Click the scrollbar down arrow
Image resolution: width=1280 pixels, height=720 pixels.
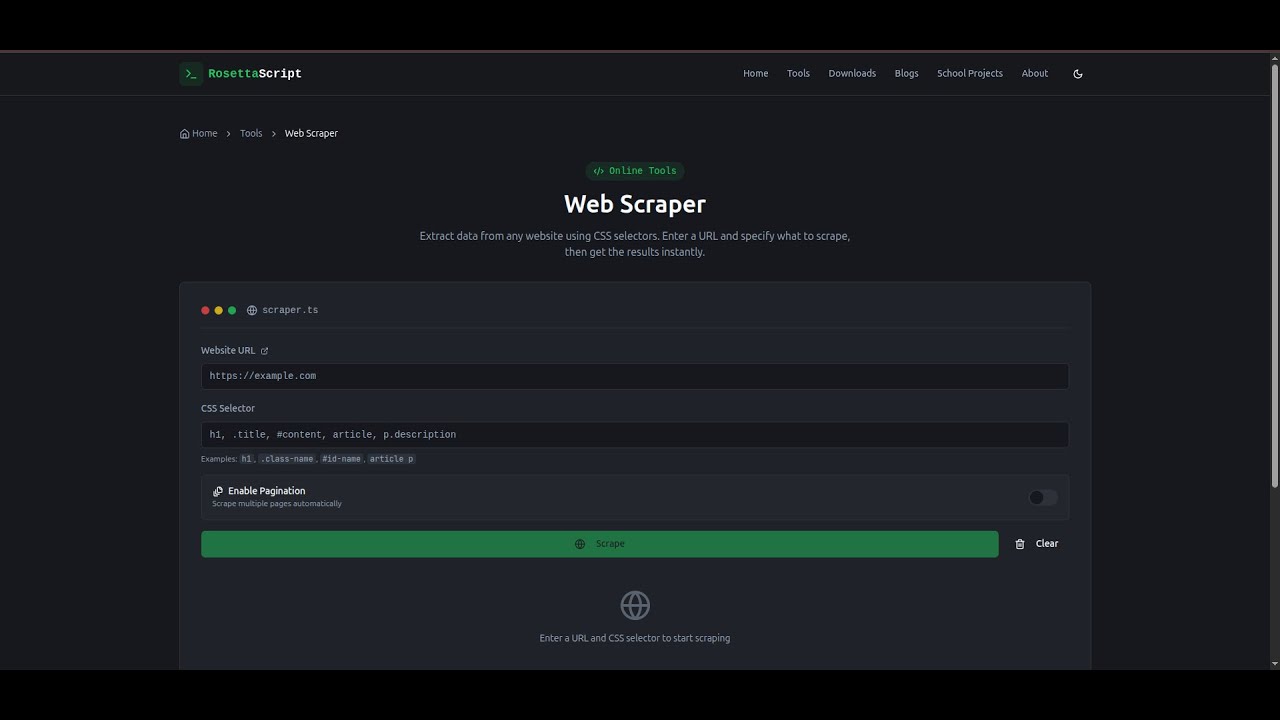coord(1274,663)
